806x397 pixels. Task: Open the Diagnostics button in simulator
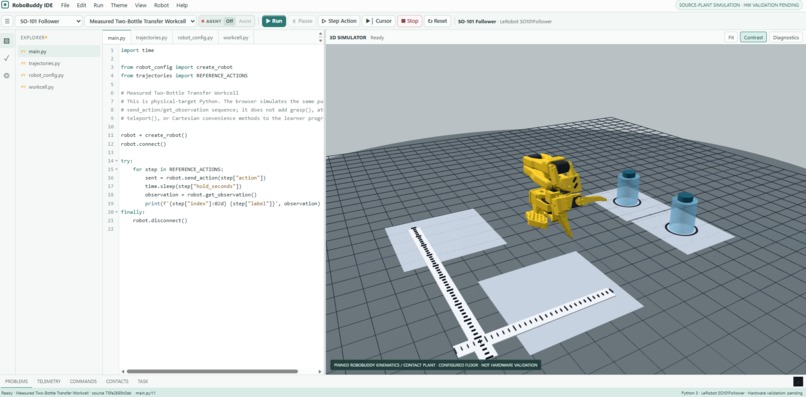[785, 38]
